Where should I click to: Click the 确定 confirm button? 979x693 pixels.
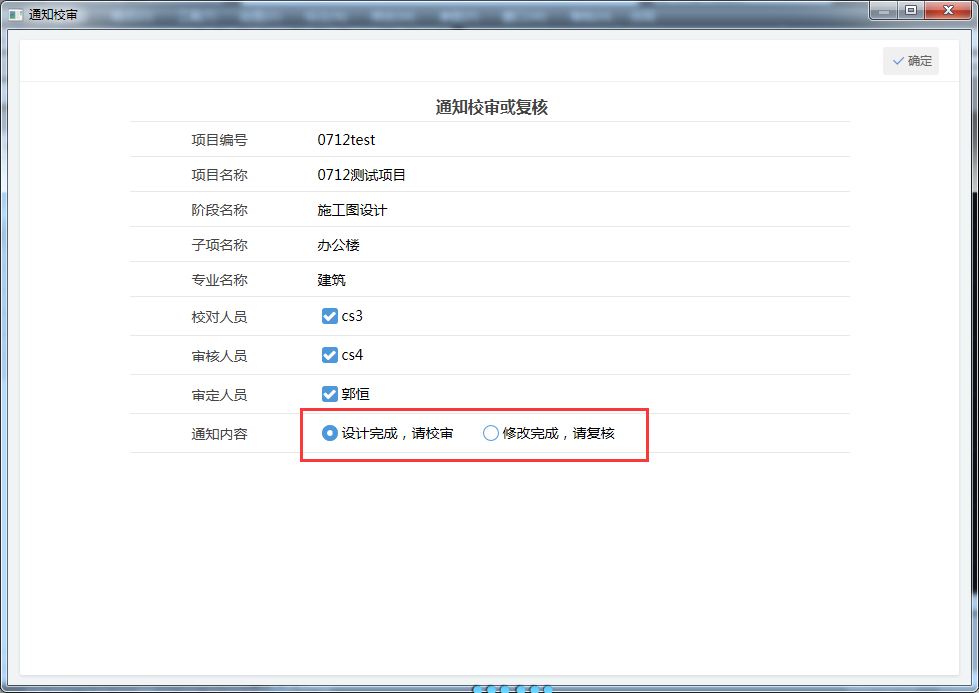911,61
